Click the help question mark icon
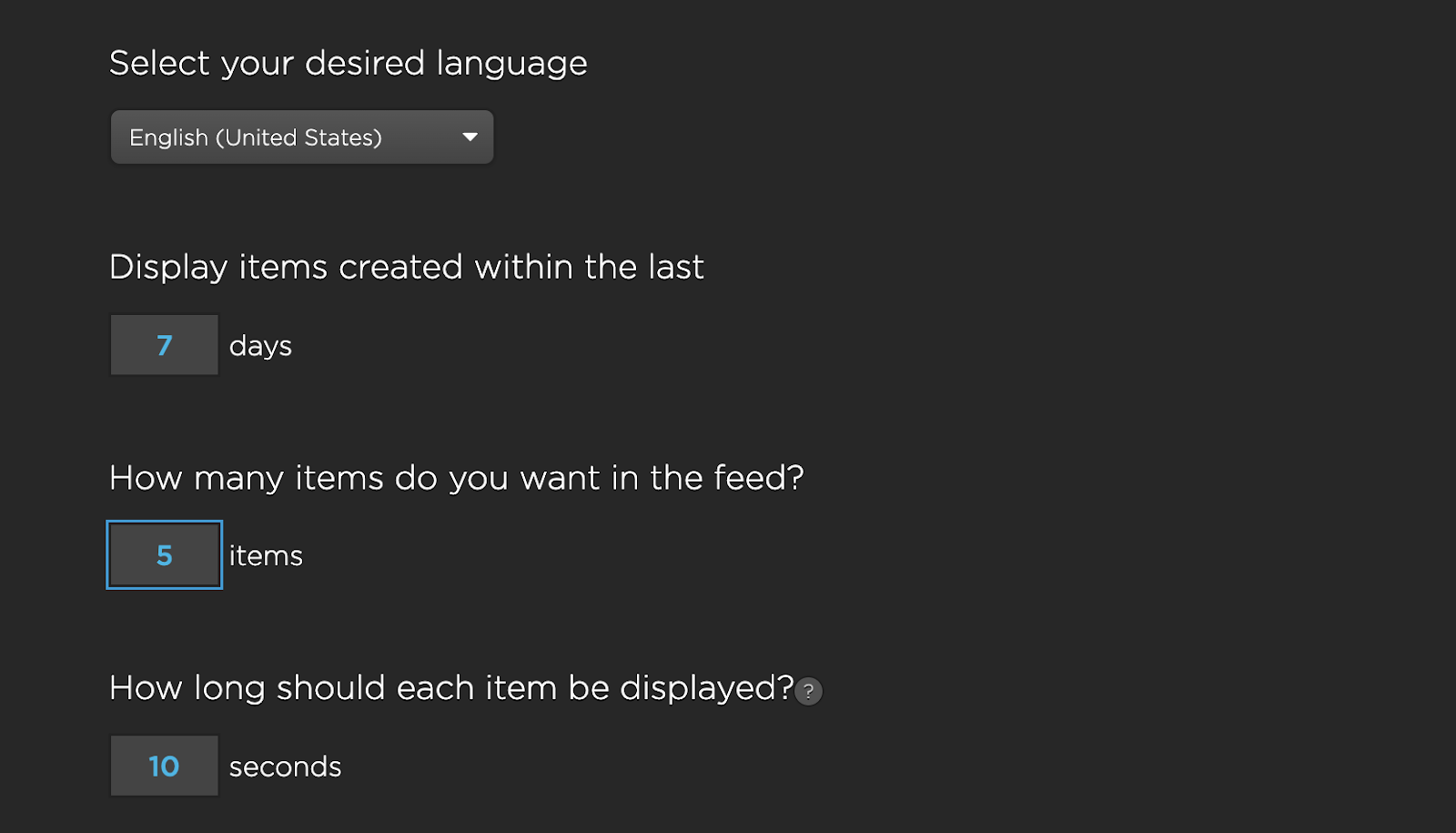Screen dimensions: 1456x833 pos(808,692)
